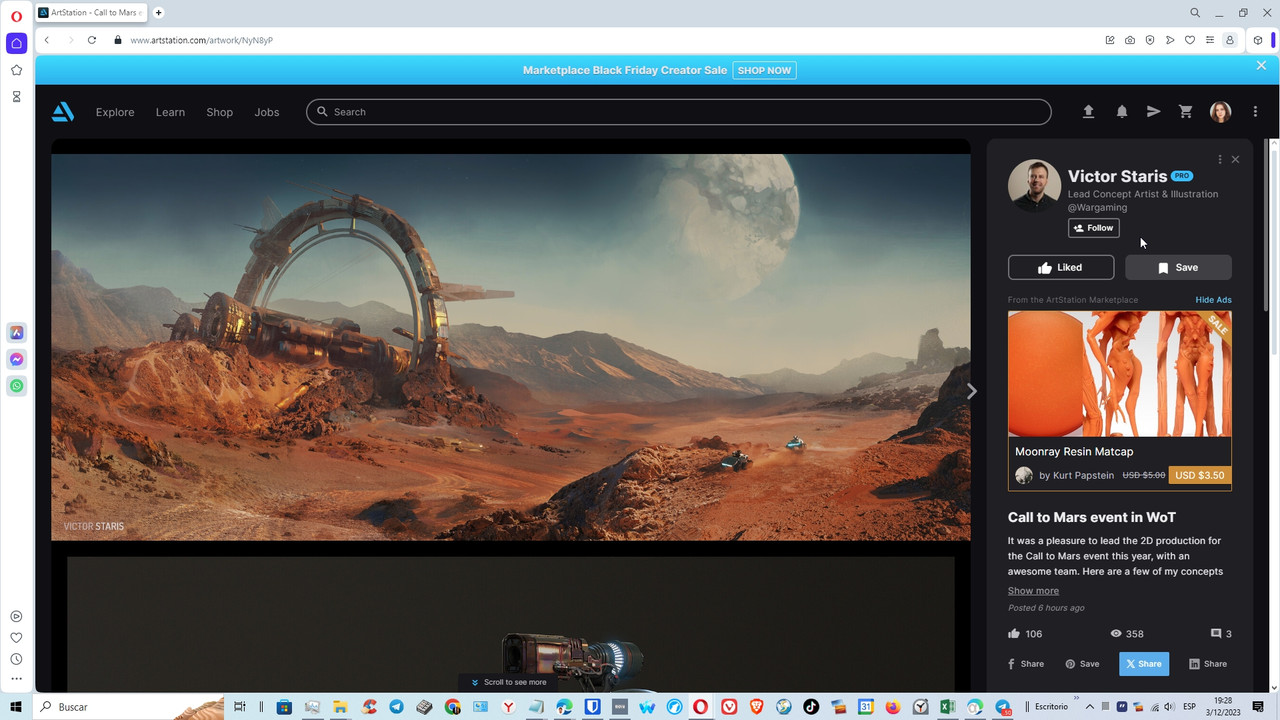Open the ArtStation header three-dots menu

point(1255,112)
